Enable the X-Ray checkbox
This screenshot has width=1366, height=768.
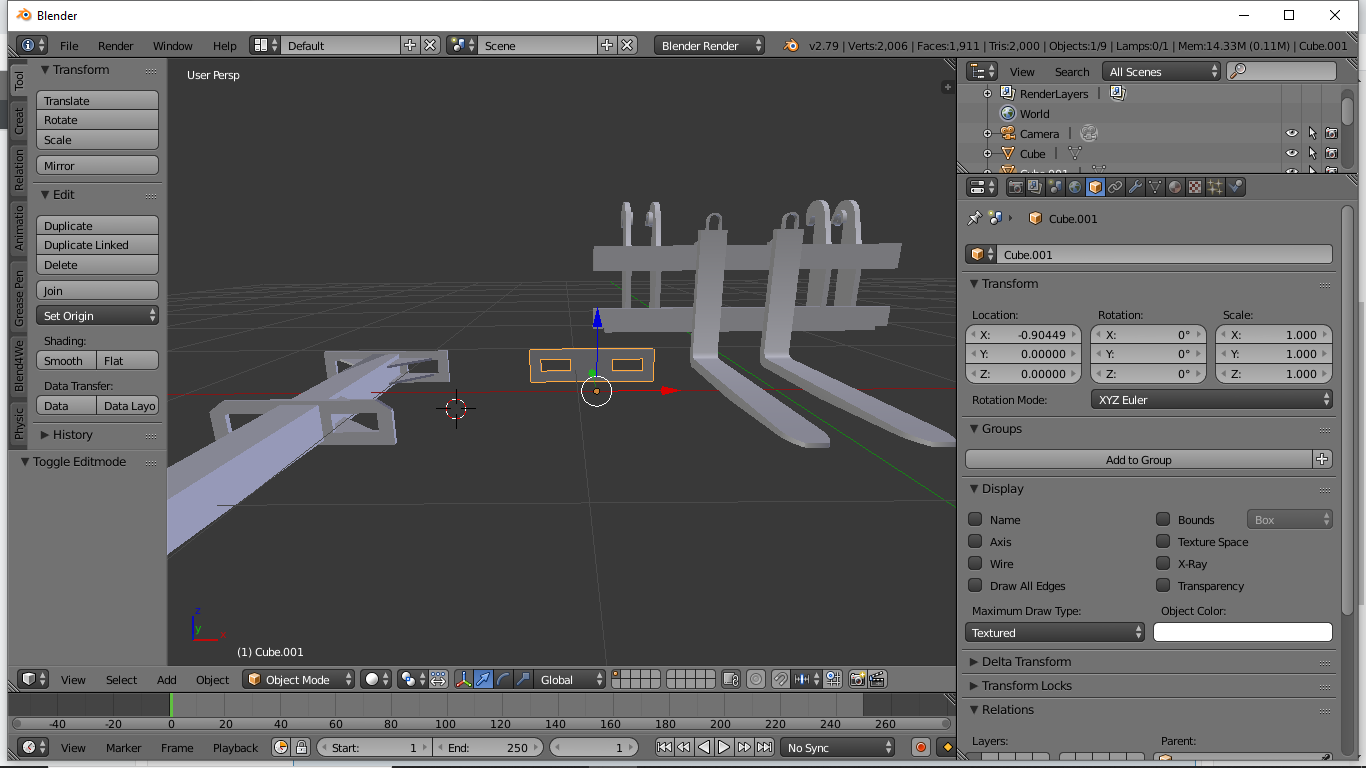tap(1163, 563)
